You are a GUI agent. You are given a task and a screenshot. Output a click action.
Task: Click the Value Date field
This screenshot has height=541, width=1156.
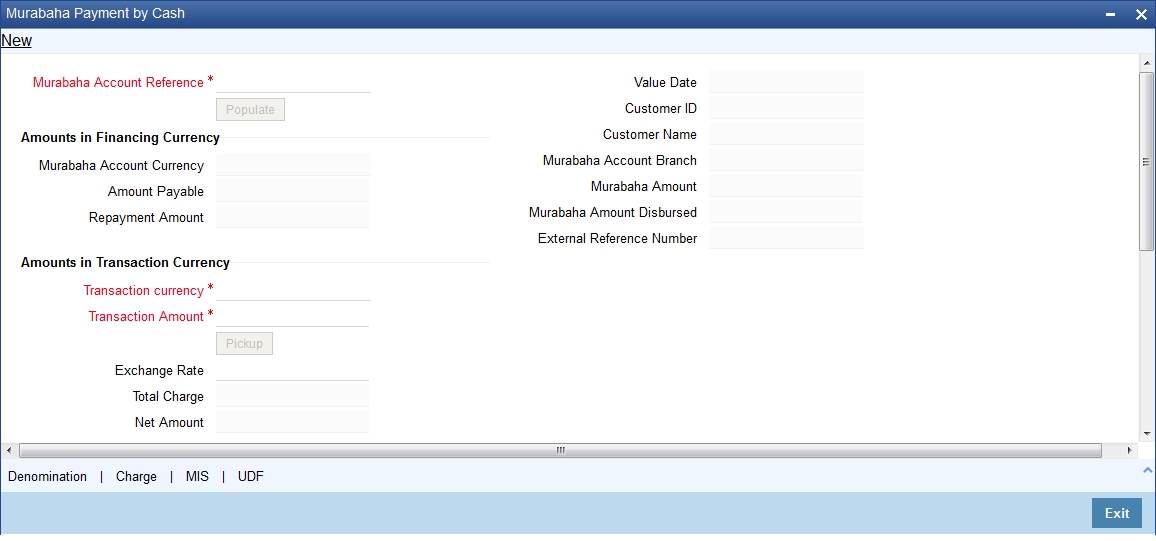pos(786,82)
